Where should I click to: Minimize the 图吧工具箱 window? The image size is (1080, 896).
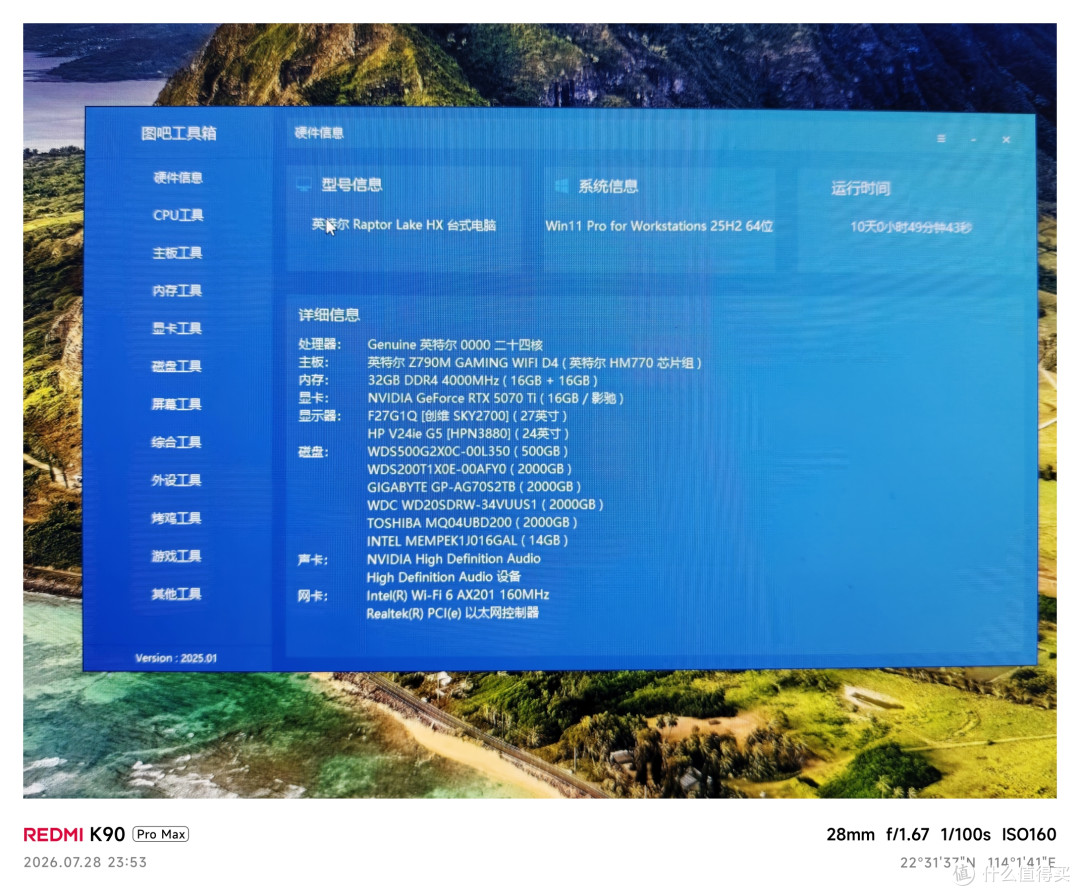[x=973, y=139]
